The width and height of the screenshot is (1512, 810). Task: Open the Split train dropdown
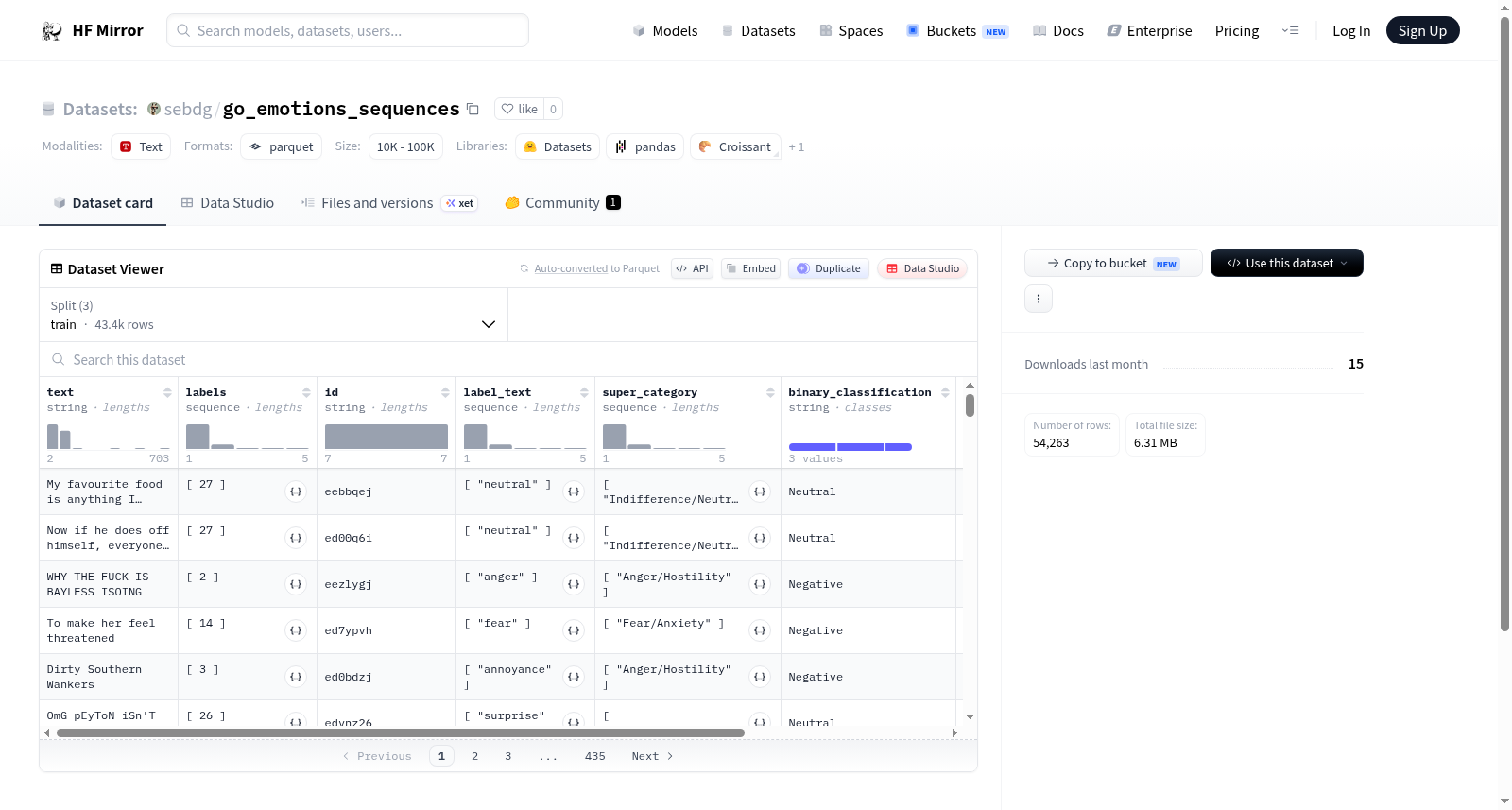(x=274, y=315)
